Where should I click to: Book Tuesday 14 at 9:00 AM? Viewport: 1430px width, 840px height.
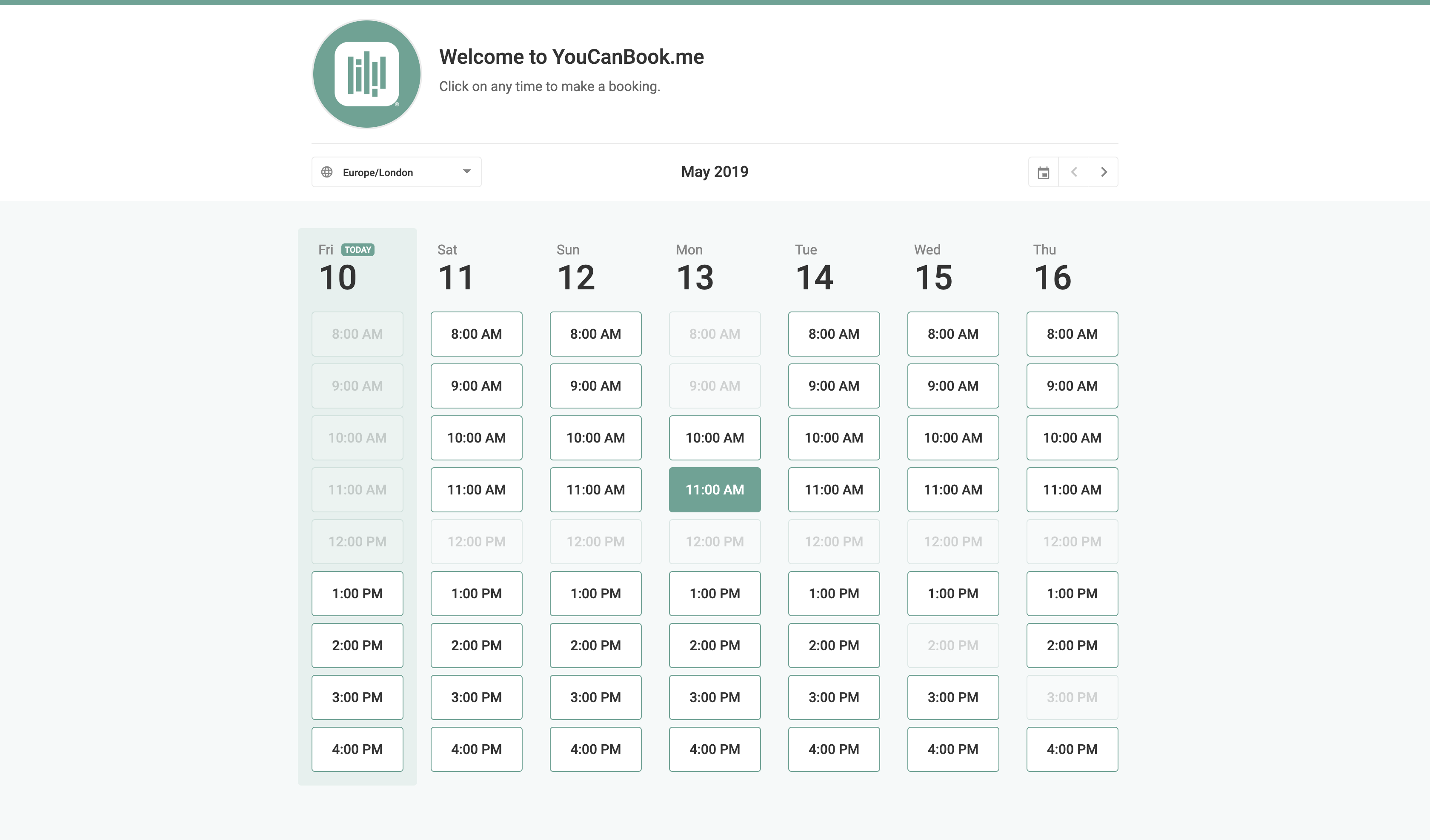833,386
